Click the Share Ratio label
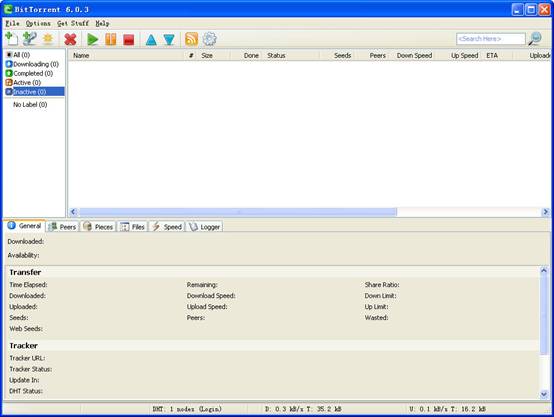 [x=382, y=284]
